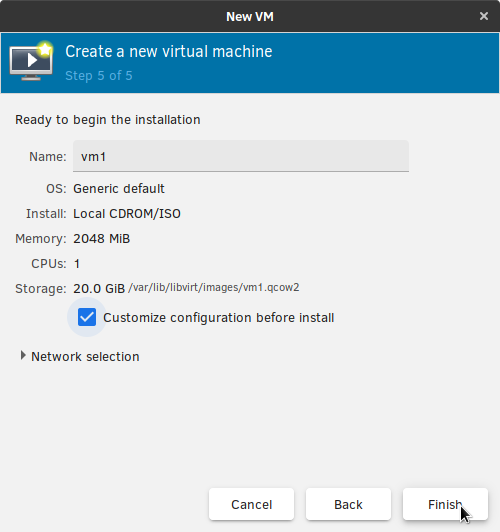Click the 'Create a new virtual machine' heading

(x=169, y=52)
